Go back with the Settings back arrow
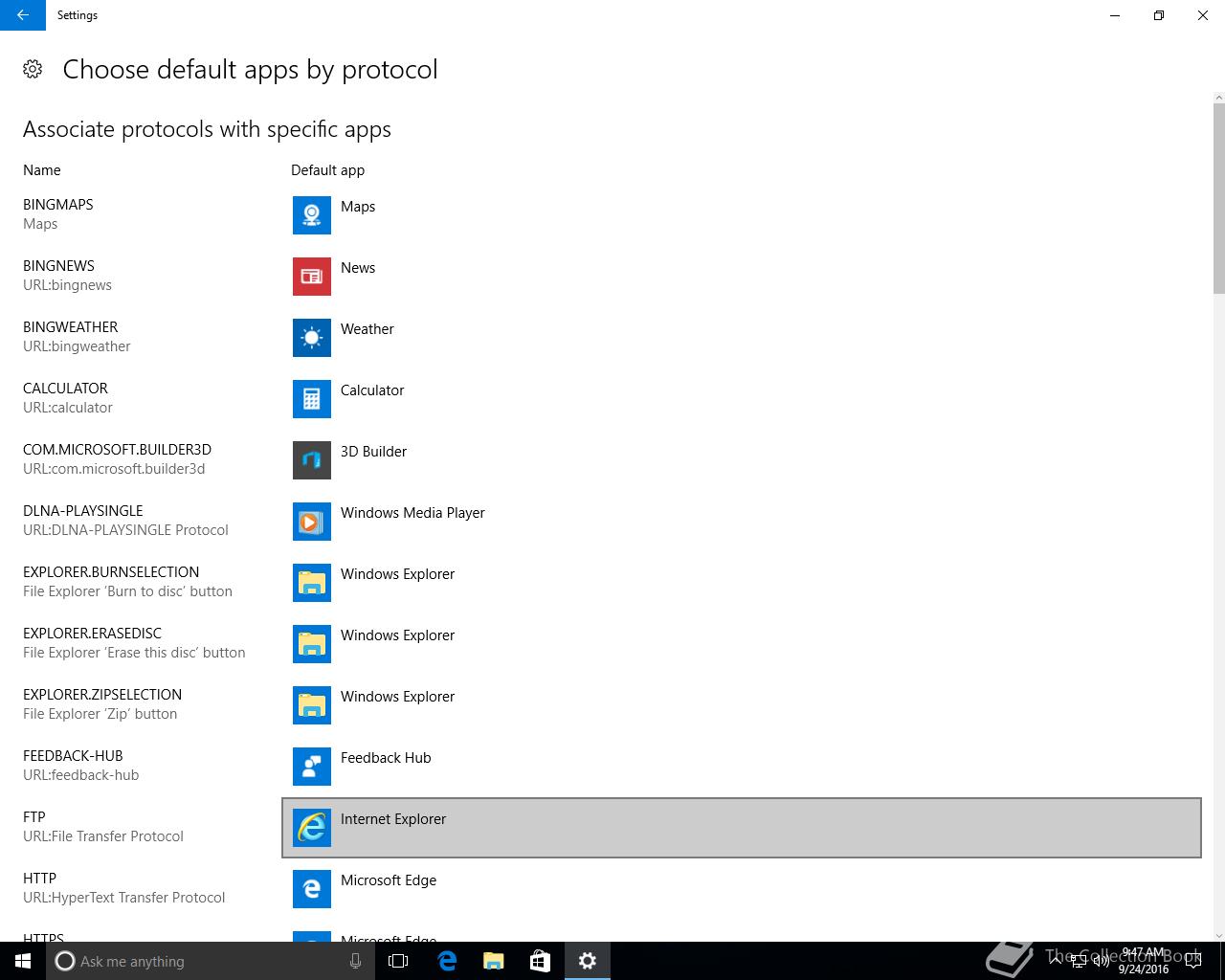1225x980 pixels. pyautogui.click(x=23, y=15)
